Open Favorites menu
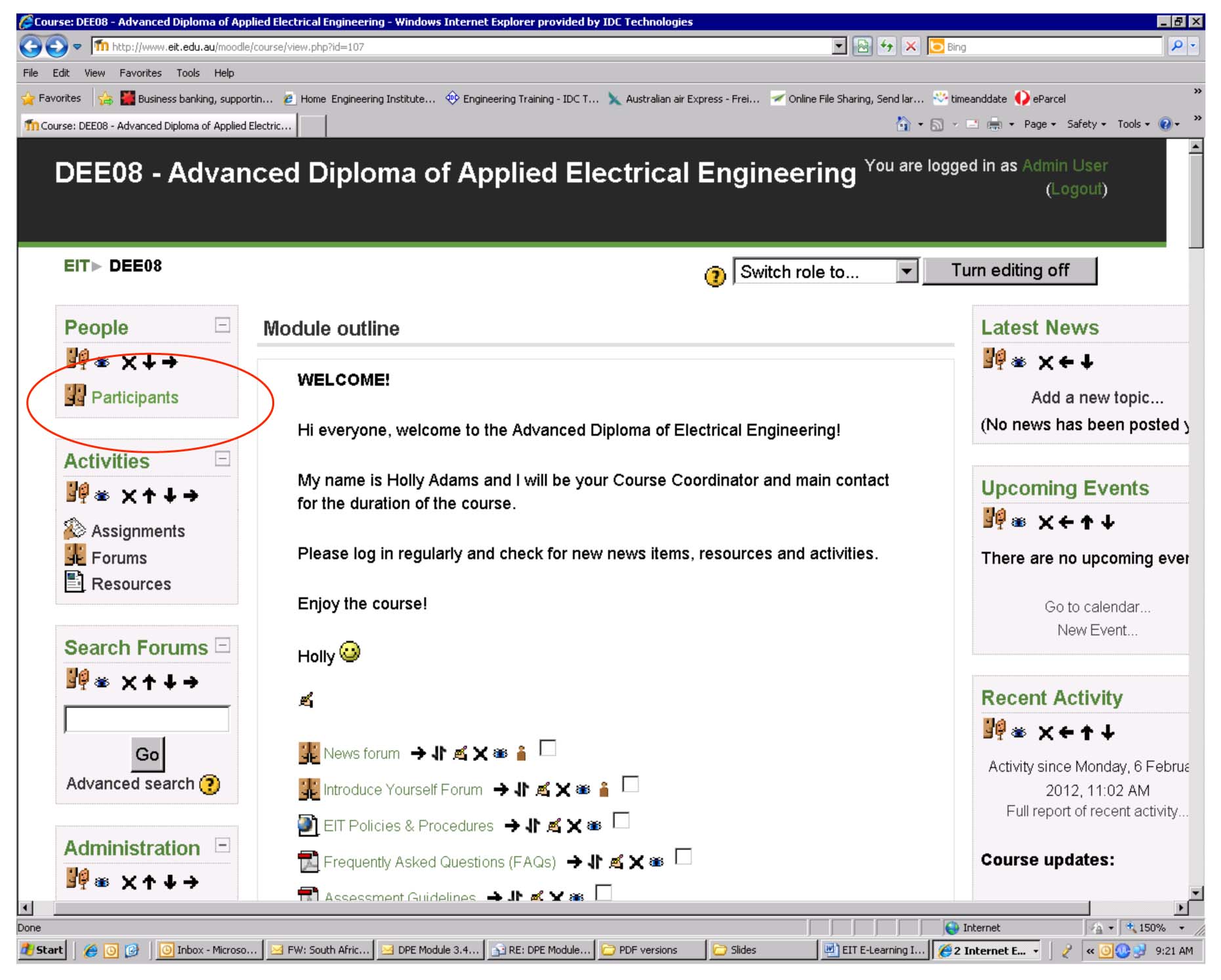This screenshot has height=980, width=1221. point(140,73)
